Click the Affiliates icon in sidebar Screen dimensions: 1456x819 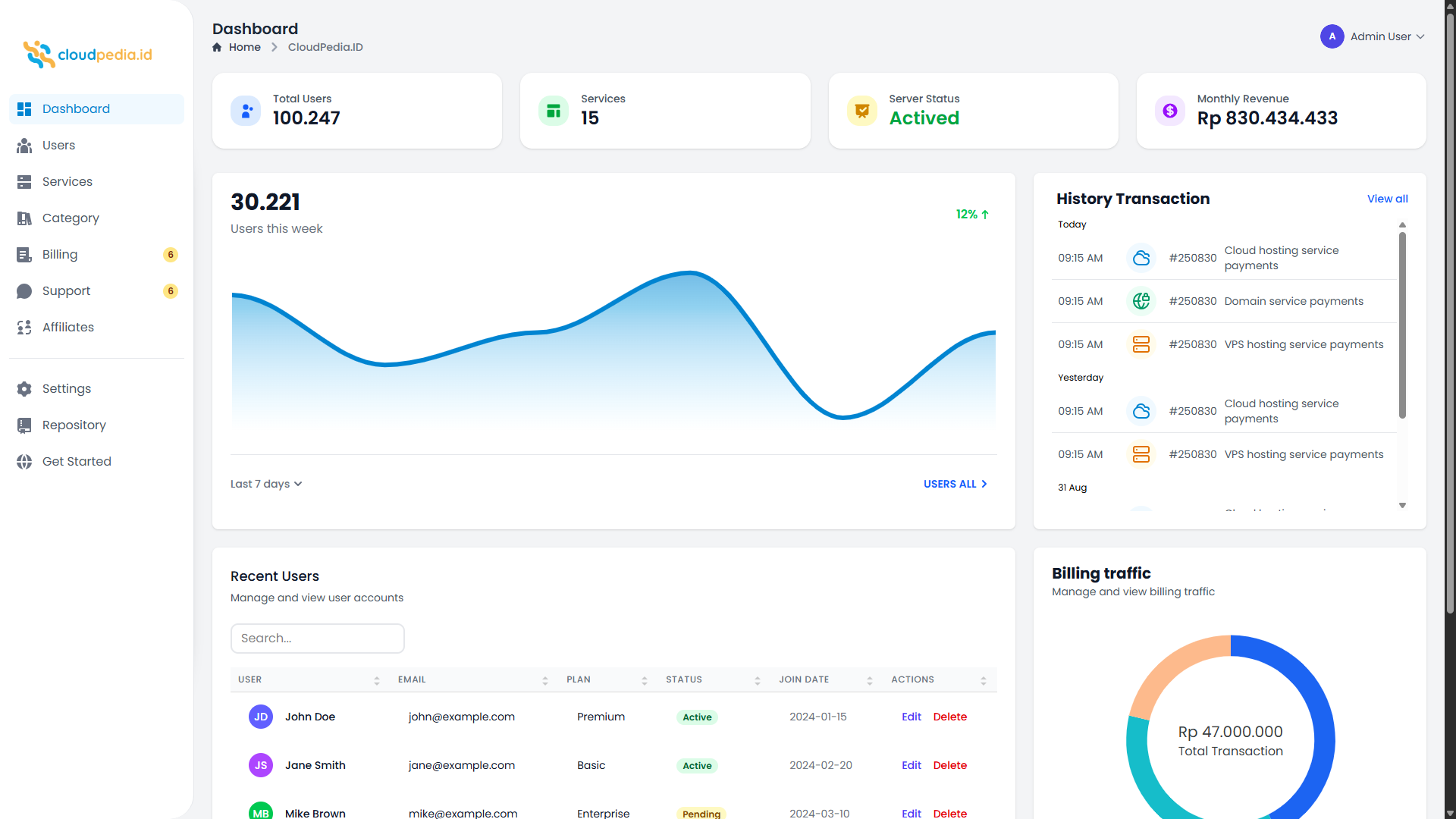point(24,328)
